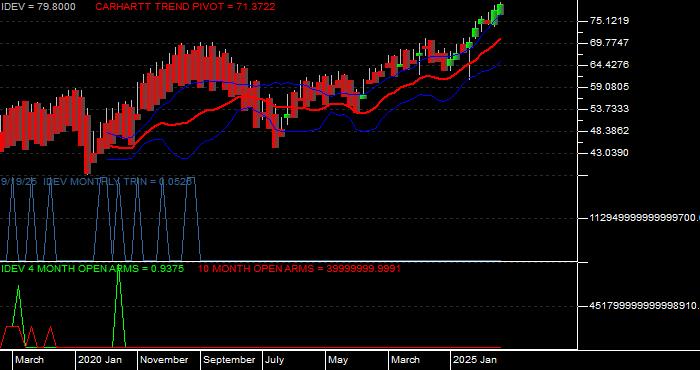The width and height of the screenshot is (700, 370).
Task: Select the 48.3862 price axis value
Action: [x=610, y=131]
